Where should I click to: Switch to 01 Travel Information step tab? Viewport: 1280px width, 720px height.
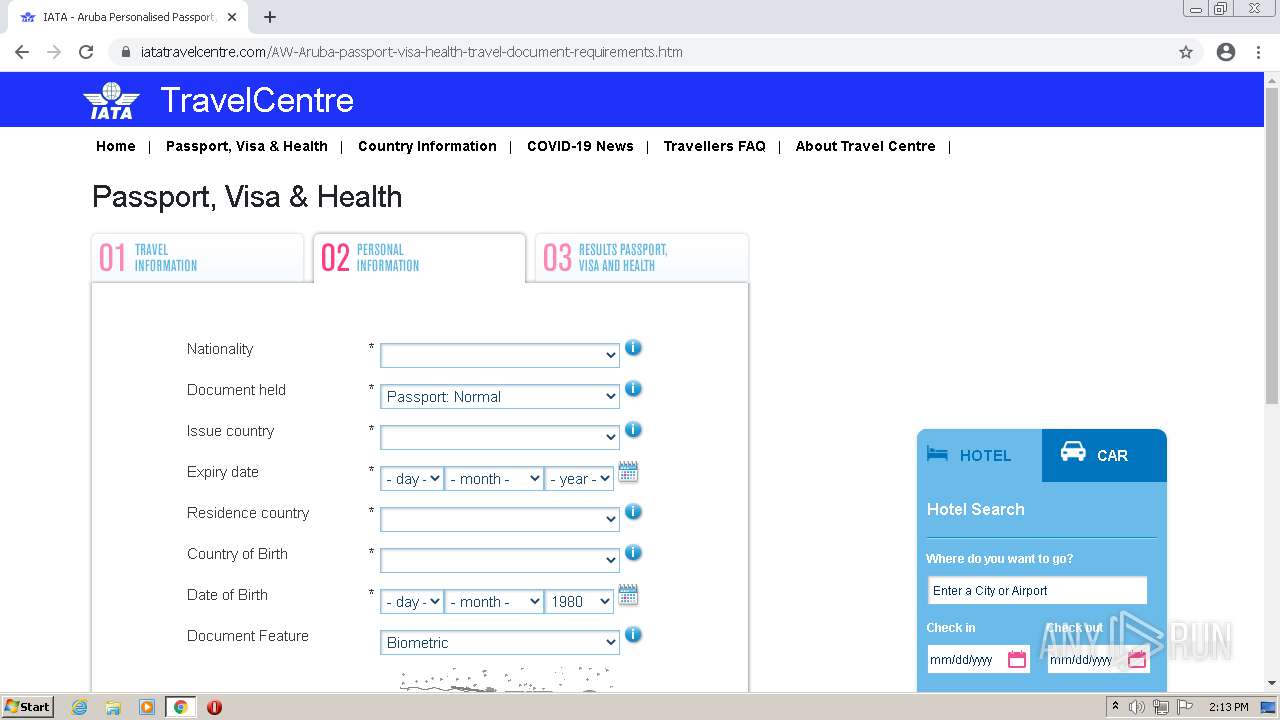[x=197, y=258]
